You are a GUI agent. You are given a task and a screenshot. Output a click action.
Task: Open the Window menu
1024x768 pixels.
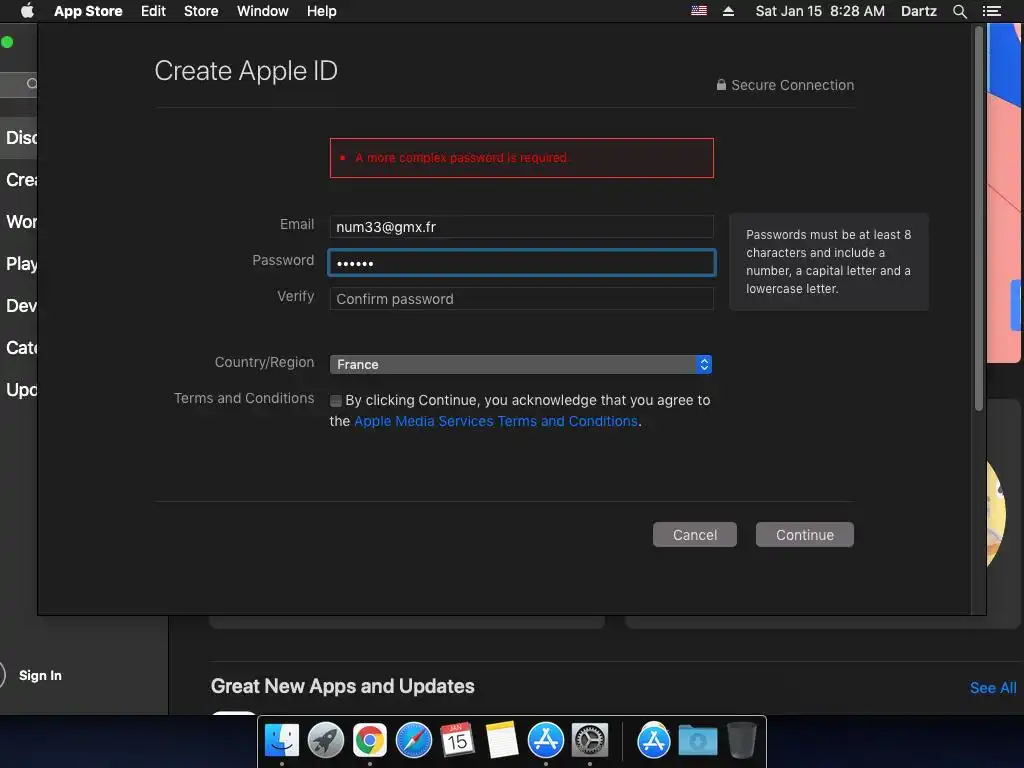tap(263, 11)
